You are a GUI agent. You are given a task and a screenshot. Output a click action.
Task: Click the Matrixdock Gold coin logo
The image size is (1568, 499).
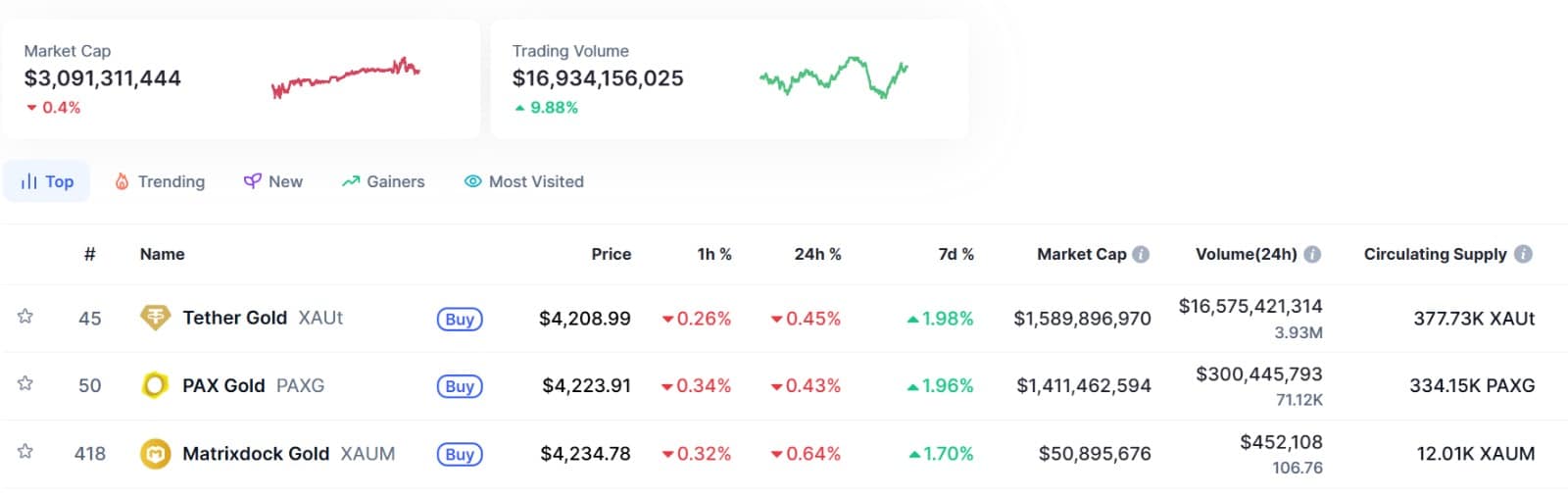155,454
